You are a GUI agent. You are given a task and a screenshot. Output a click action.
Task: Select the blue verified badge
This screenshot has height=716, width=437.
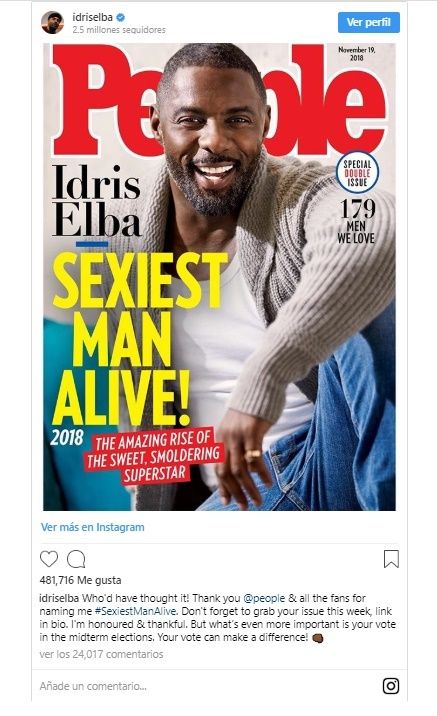coord(121,17)
